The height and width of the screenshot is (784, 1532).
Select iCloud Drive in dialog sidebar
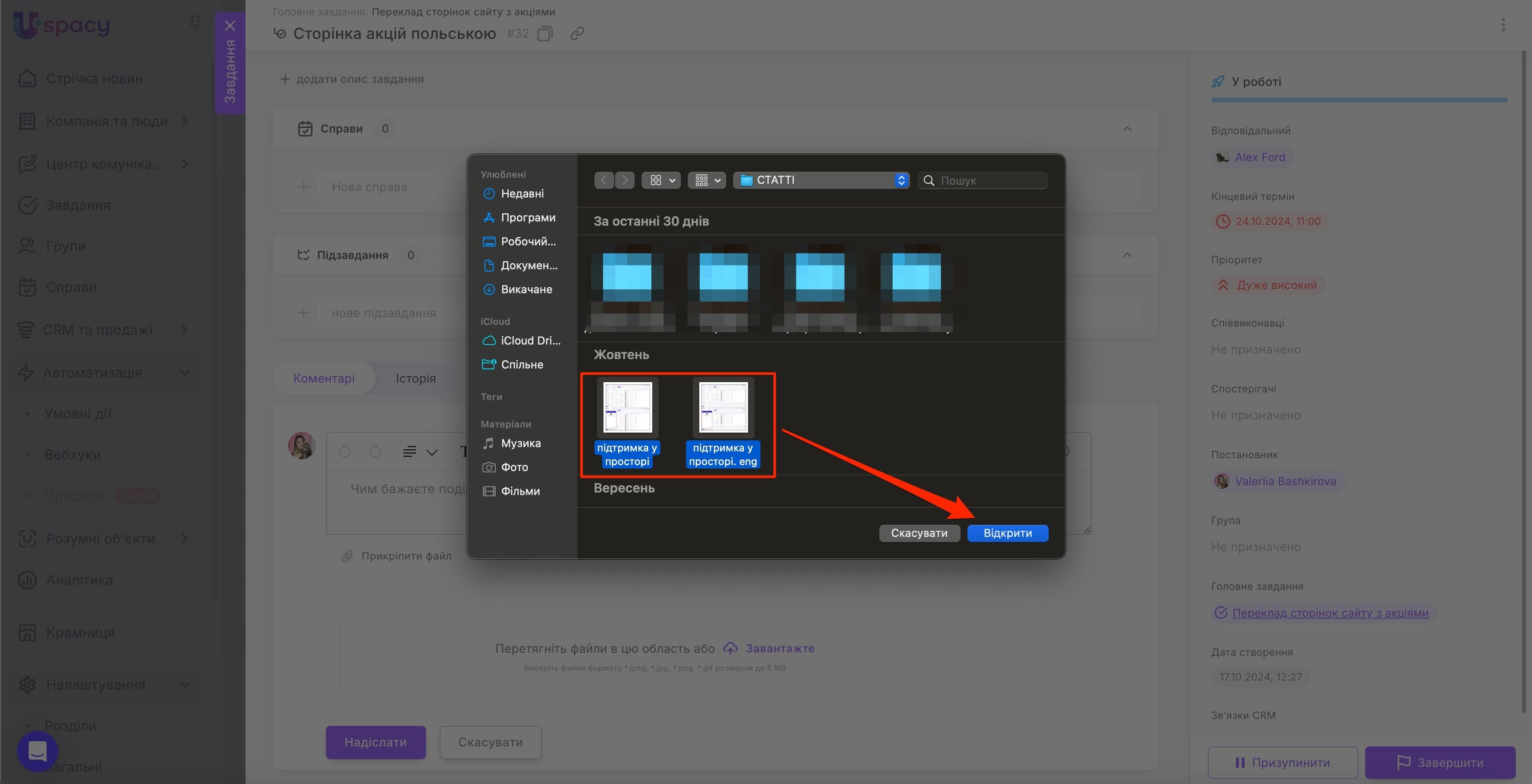tap(529, 341)
